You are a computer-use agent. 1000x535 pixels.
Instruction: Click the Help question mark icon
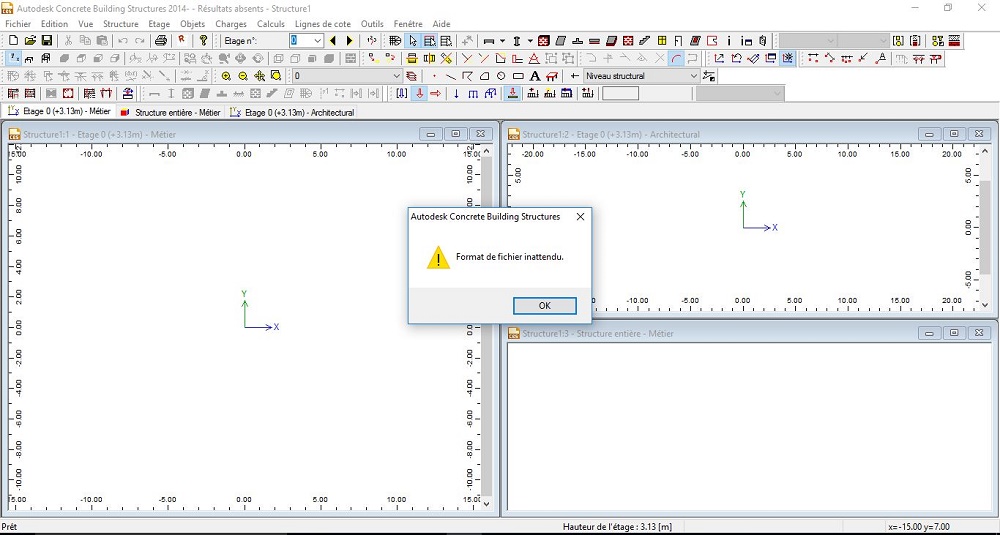coord(203,41)
